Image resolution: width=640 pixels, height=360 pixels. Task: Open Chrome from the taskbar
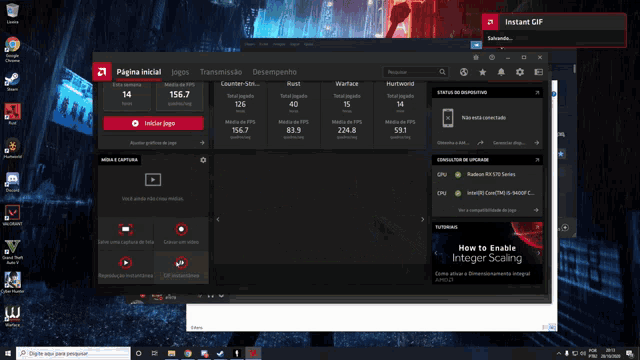(x=188, y=353)
